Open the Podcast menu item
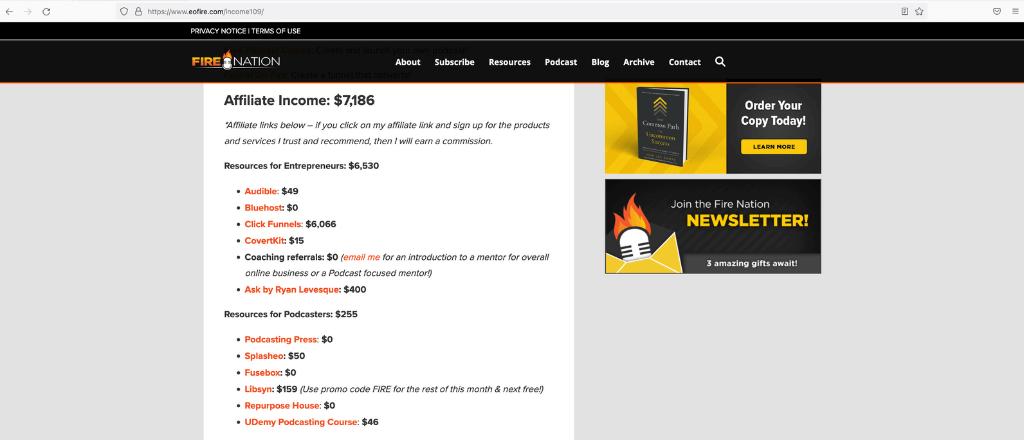Image resolution: width=1024 pixels, height=440 pixels. pyautogui.click(x=561, y=62)
